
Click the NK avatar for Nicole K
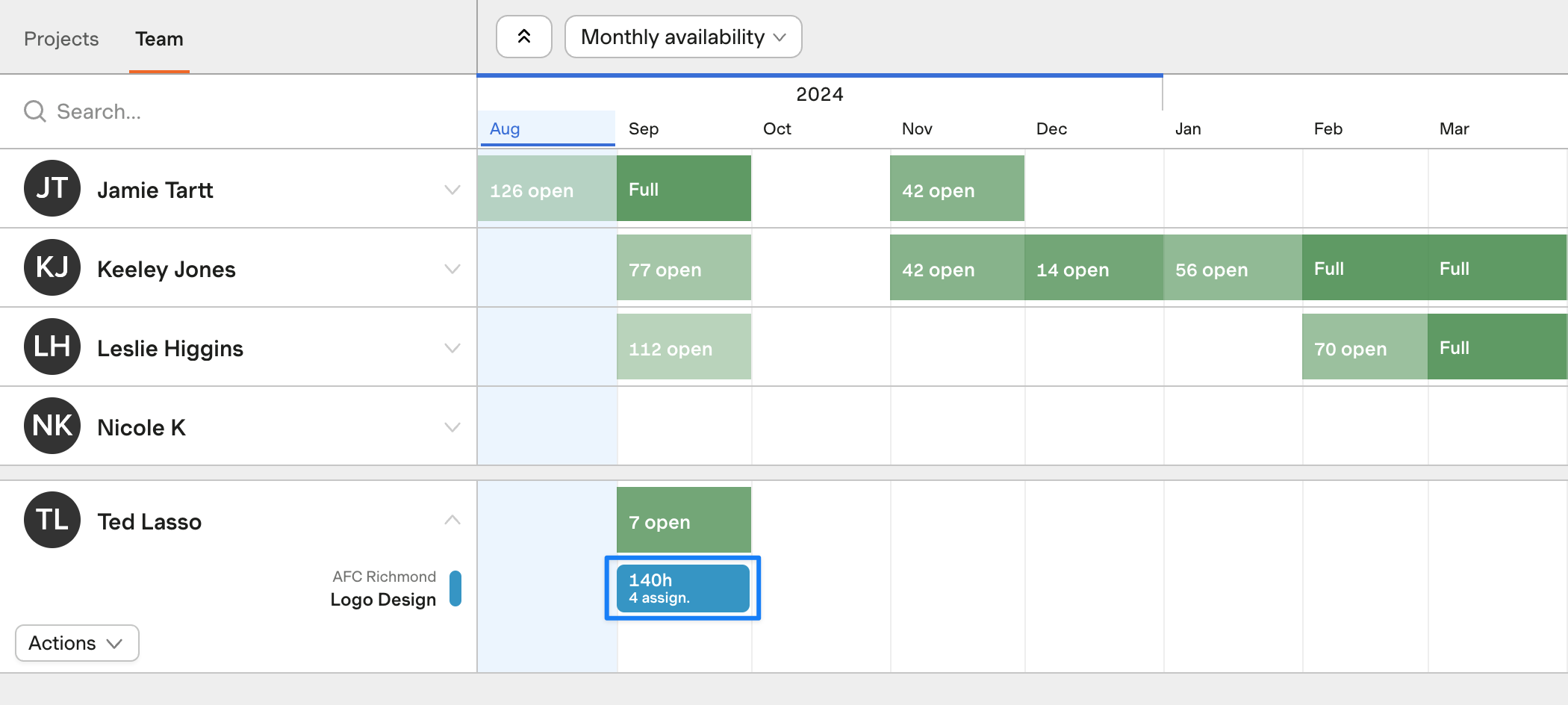pyautogui.click(x=52, y=426)
